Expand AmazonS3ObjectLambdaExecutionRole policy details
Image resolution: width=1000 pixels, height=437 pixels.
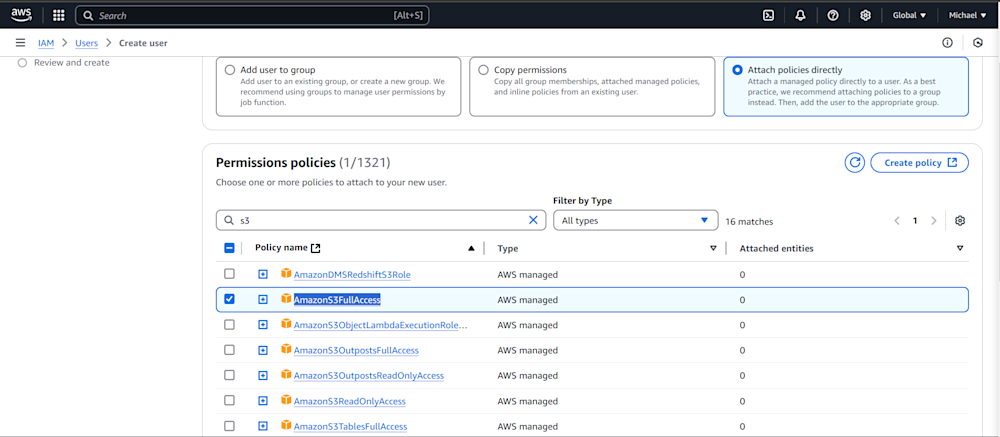[x=263, y=324]
